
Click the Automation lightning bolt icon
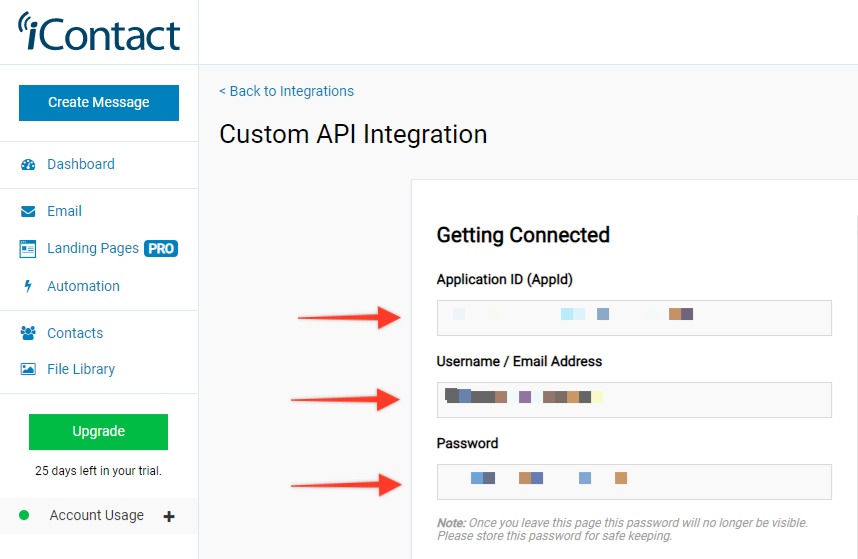[x=28, y=286]
